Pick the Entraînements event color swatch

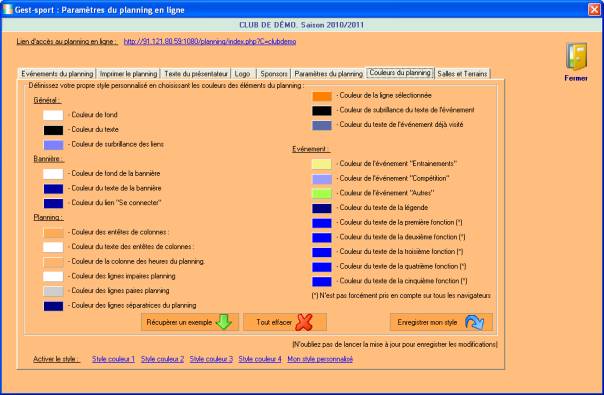coord(322,164)
